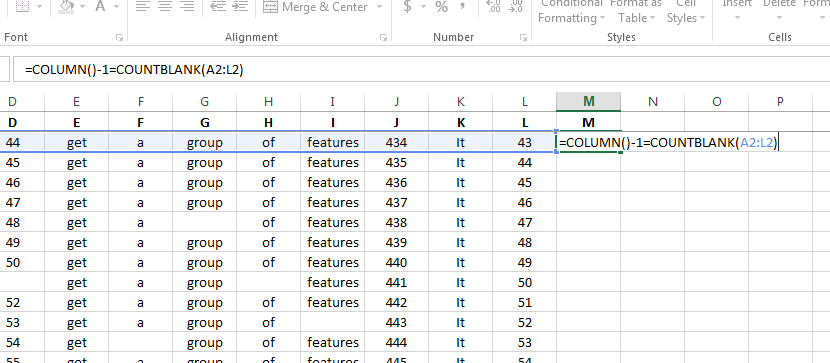Select cell with value 46 in column L
This screenshot has width=830, height=363.
524,202
